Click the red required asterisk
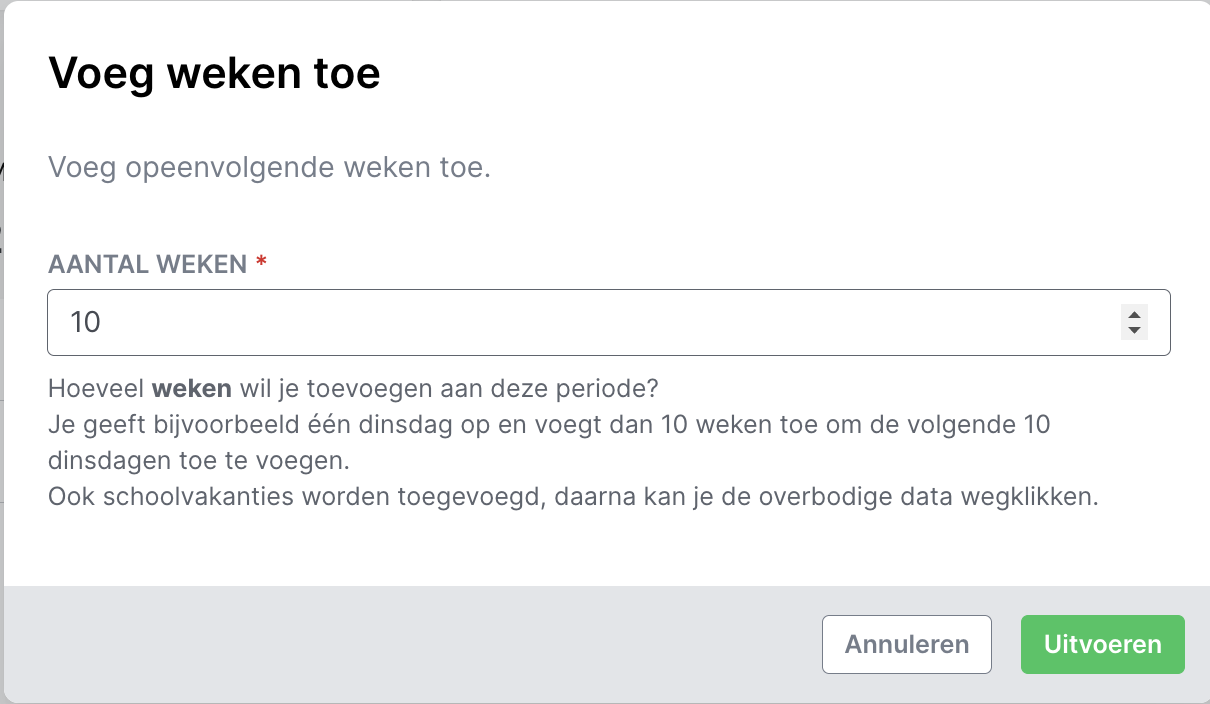The height and width of the screenshot is (704, 1210). click(x=261, y=263)
